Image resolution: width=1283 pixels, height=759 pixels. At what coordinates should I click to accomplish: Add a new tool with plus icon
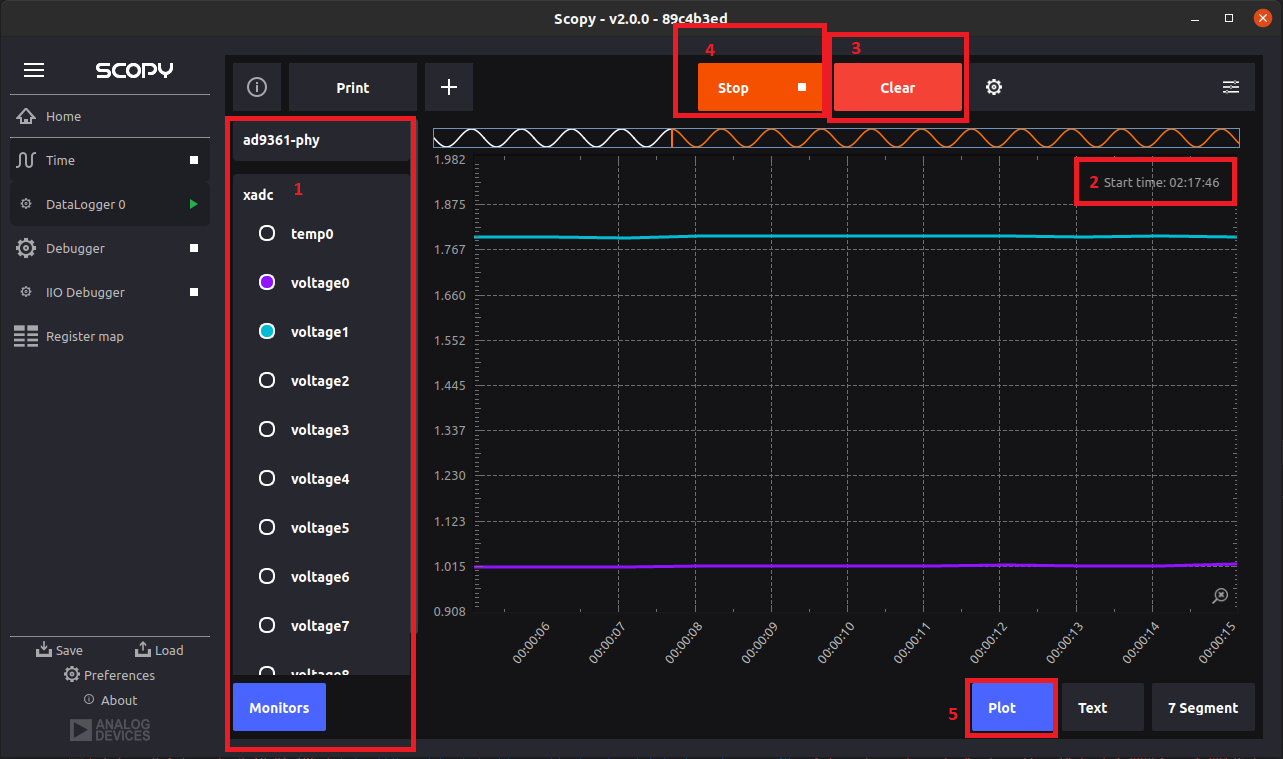pos(449,87)
